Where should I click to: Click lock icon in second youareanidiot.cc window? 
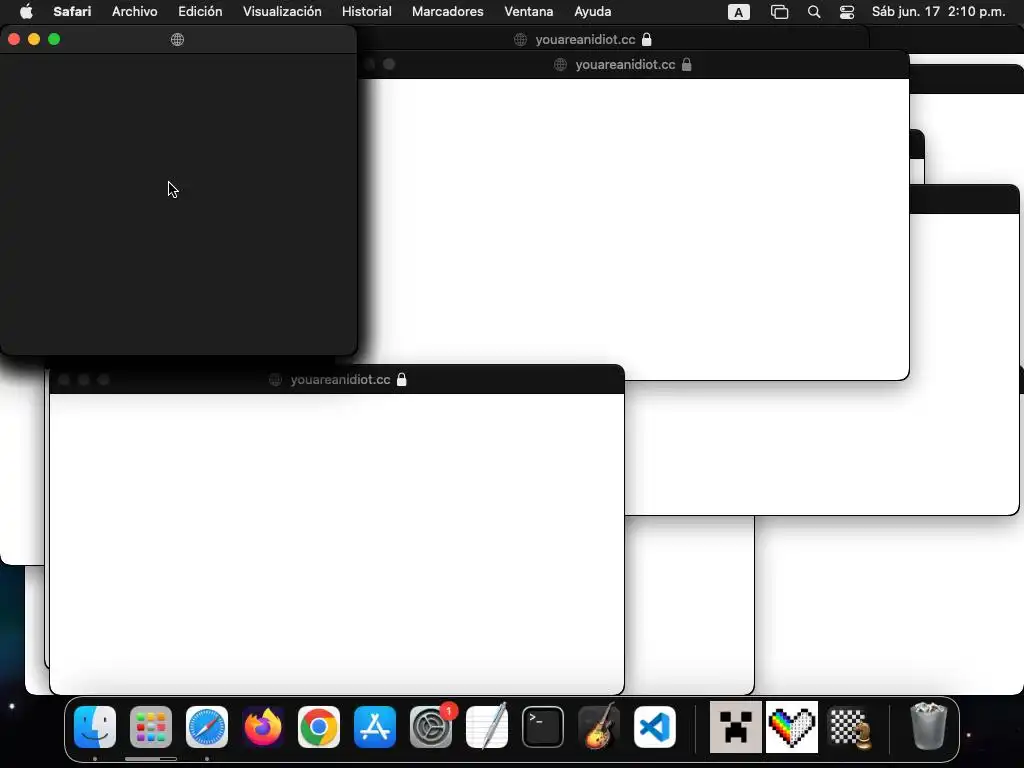tap(686, 65)
